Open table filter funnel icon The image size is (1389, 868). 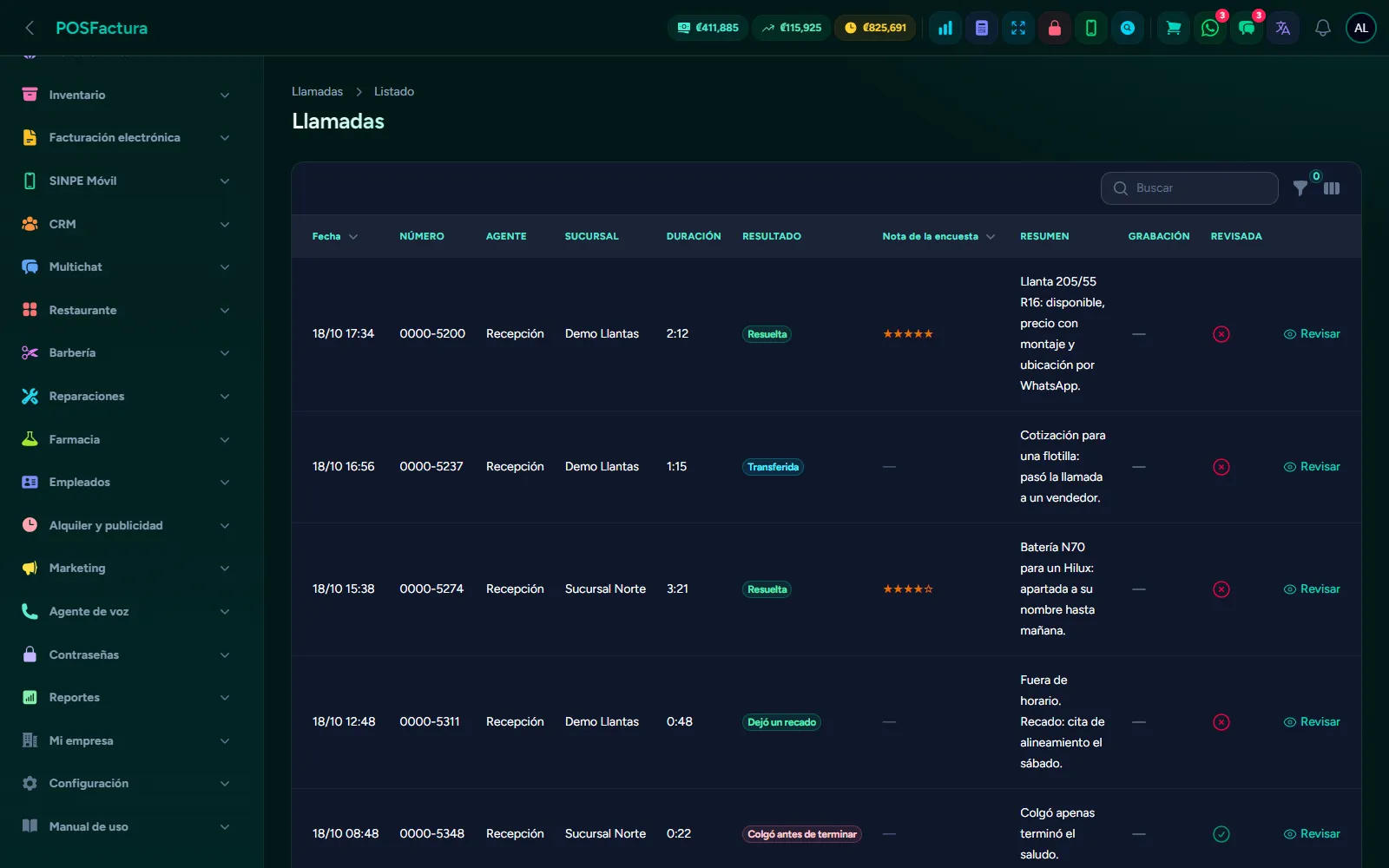point(1300,187)
